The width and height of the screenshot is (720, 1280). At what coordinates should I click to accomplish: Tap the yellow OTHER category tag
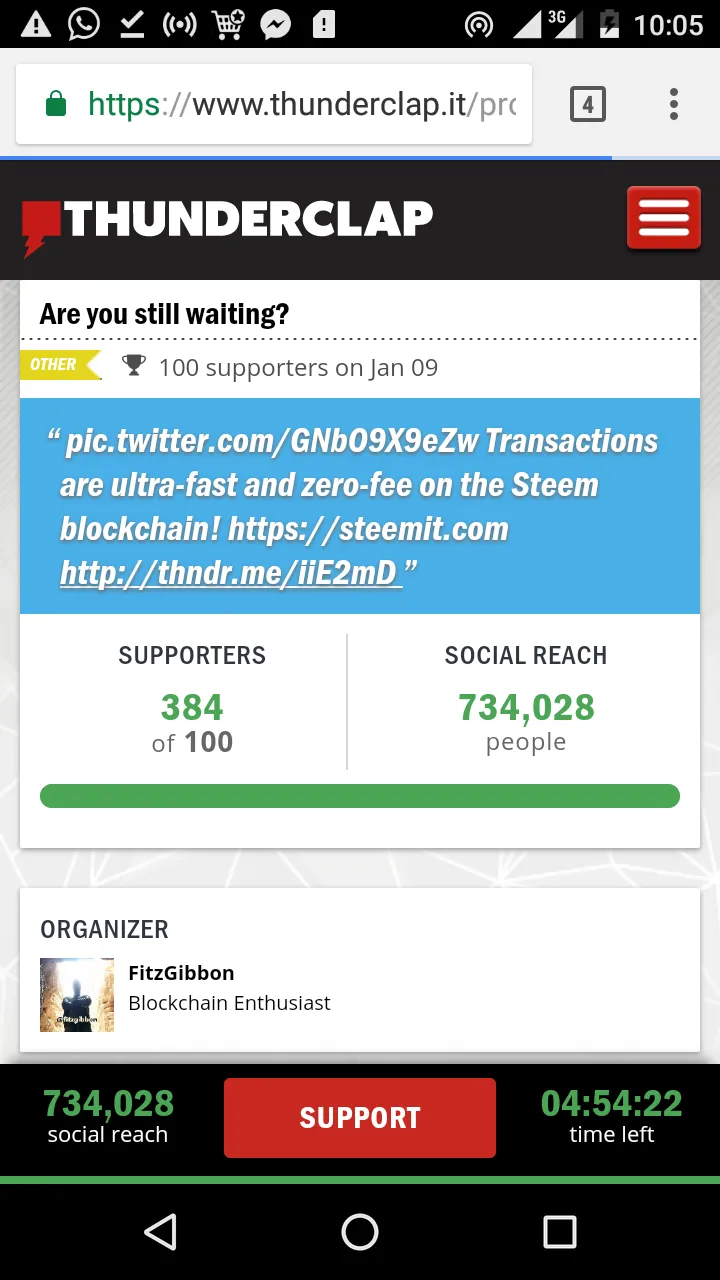pos(60,365)
